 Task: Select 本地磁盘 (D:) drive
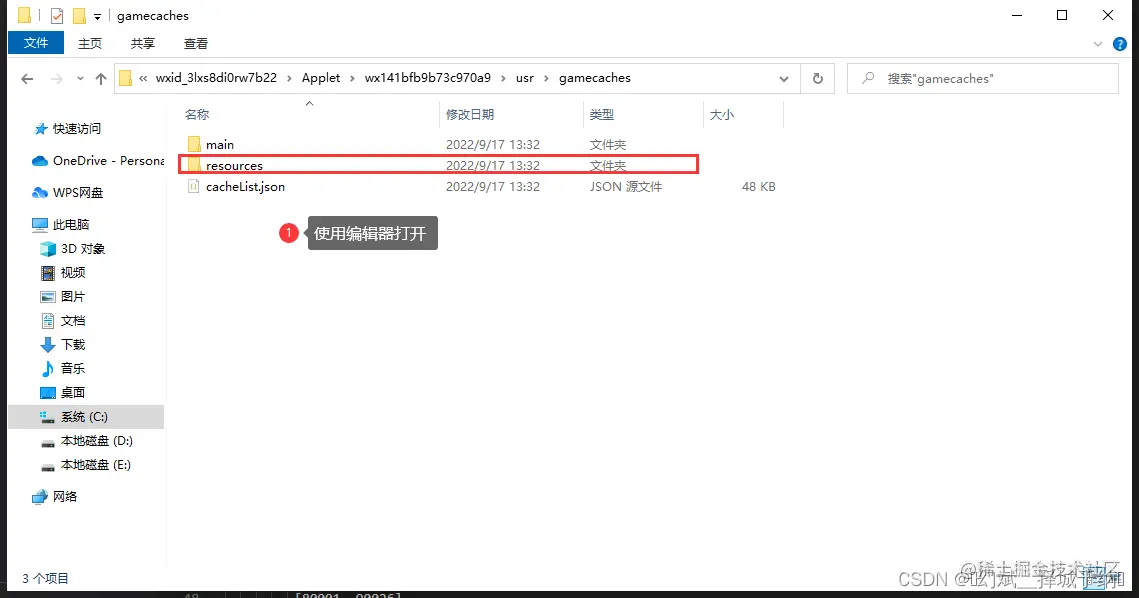(97, 440)
